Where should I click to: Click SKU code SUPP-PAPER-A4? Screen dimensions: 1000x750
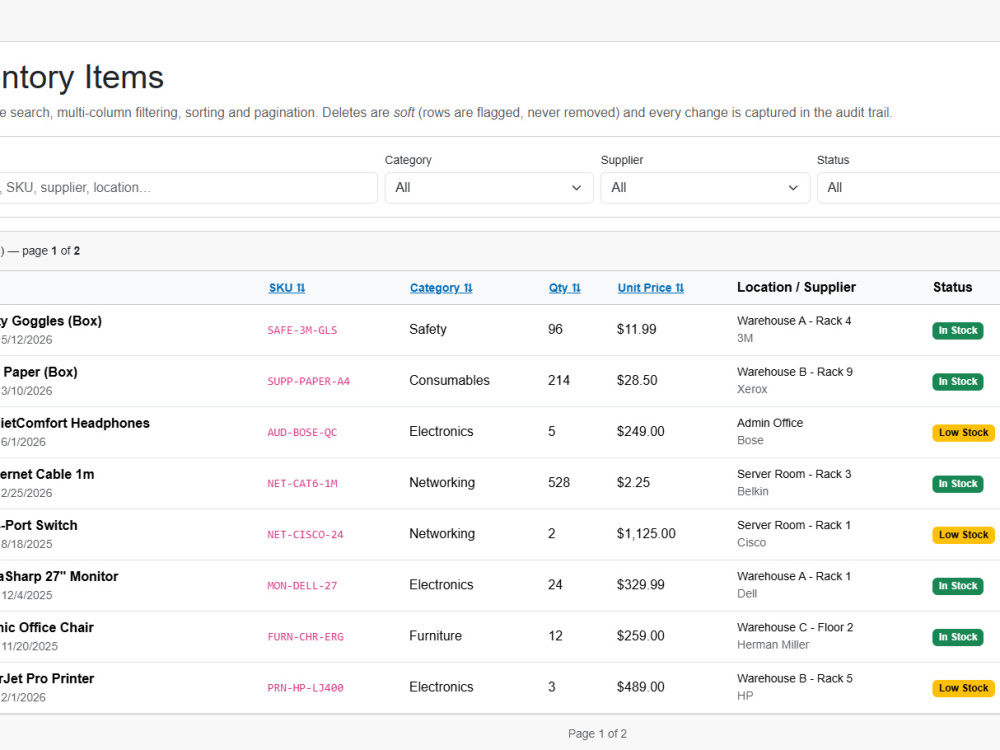(308, 381)
